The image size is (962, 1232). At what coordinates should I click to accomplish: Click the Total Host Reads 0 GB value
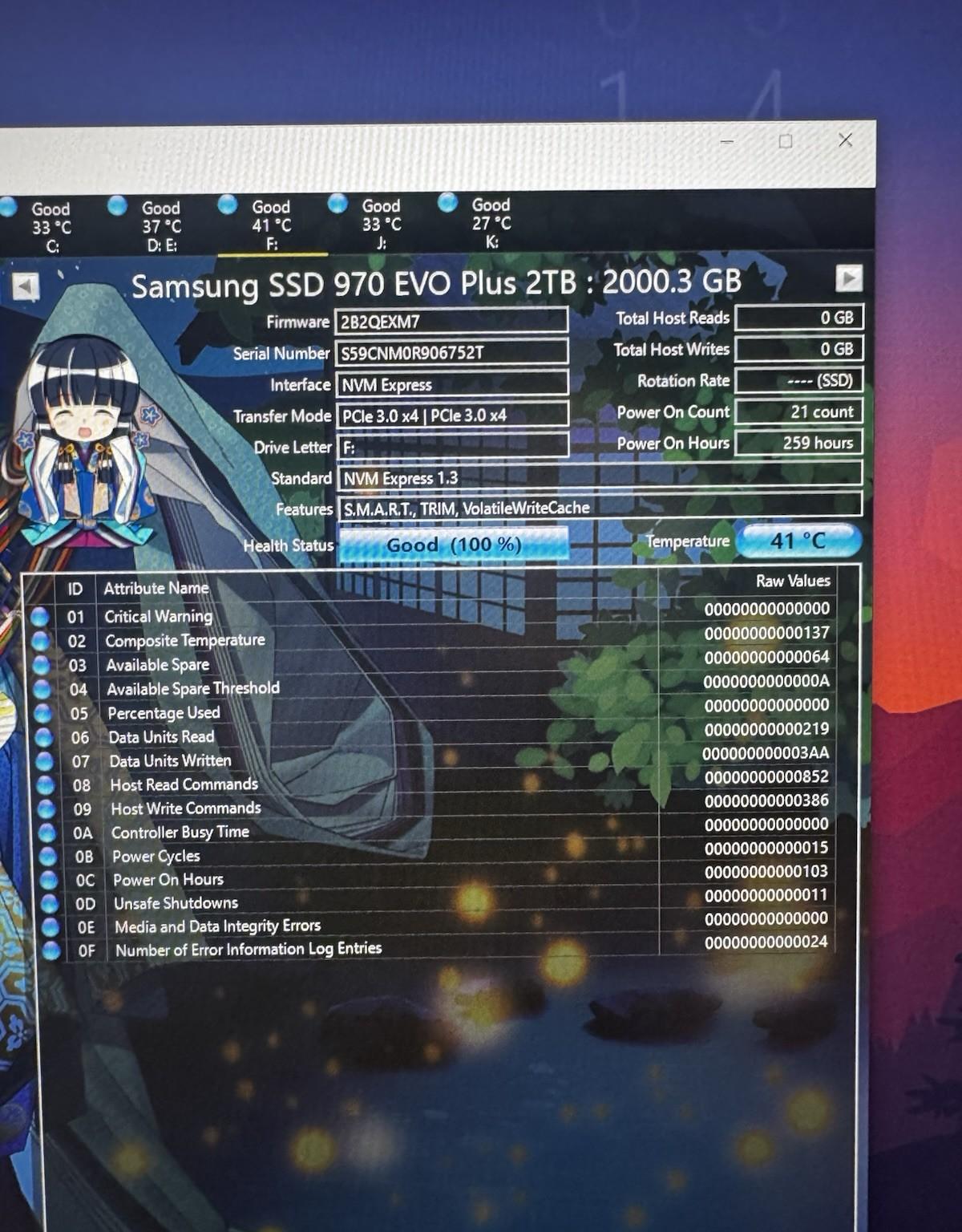(x=798, y=318)
